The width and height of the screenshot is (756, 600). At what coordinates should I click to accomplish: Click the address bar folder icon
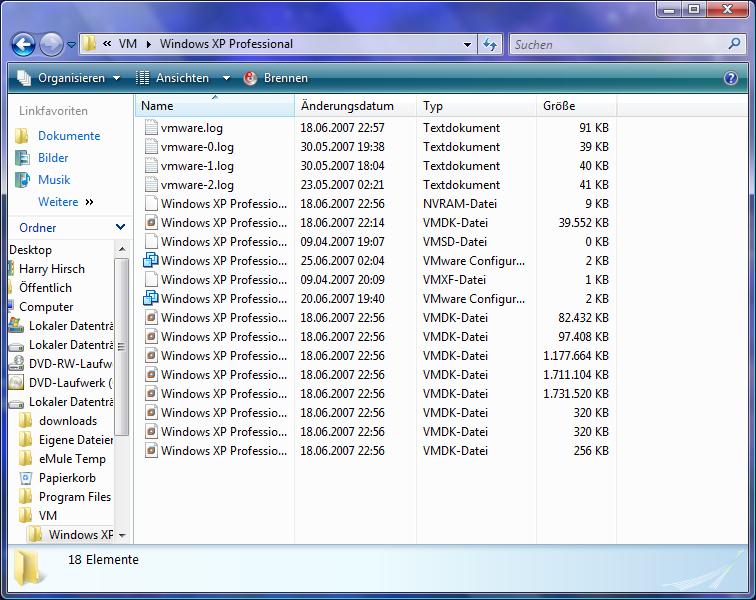coord(89,44)
